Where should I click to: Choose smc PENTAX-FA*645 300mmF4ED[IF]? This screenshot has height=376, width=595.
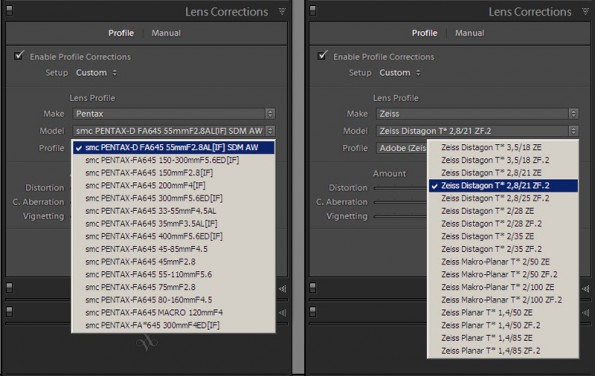tap(173, 325)
